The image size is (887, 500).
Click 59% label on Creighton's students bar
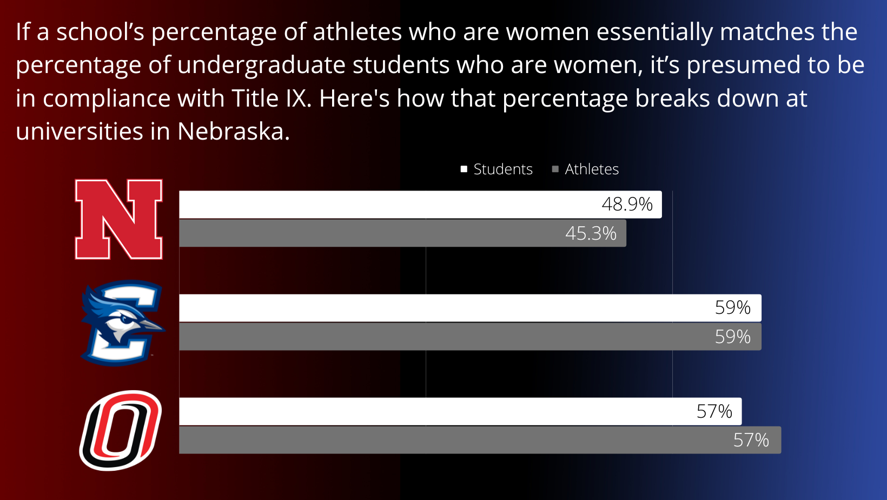point(732,308)
